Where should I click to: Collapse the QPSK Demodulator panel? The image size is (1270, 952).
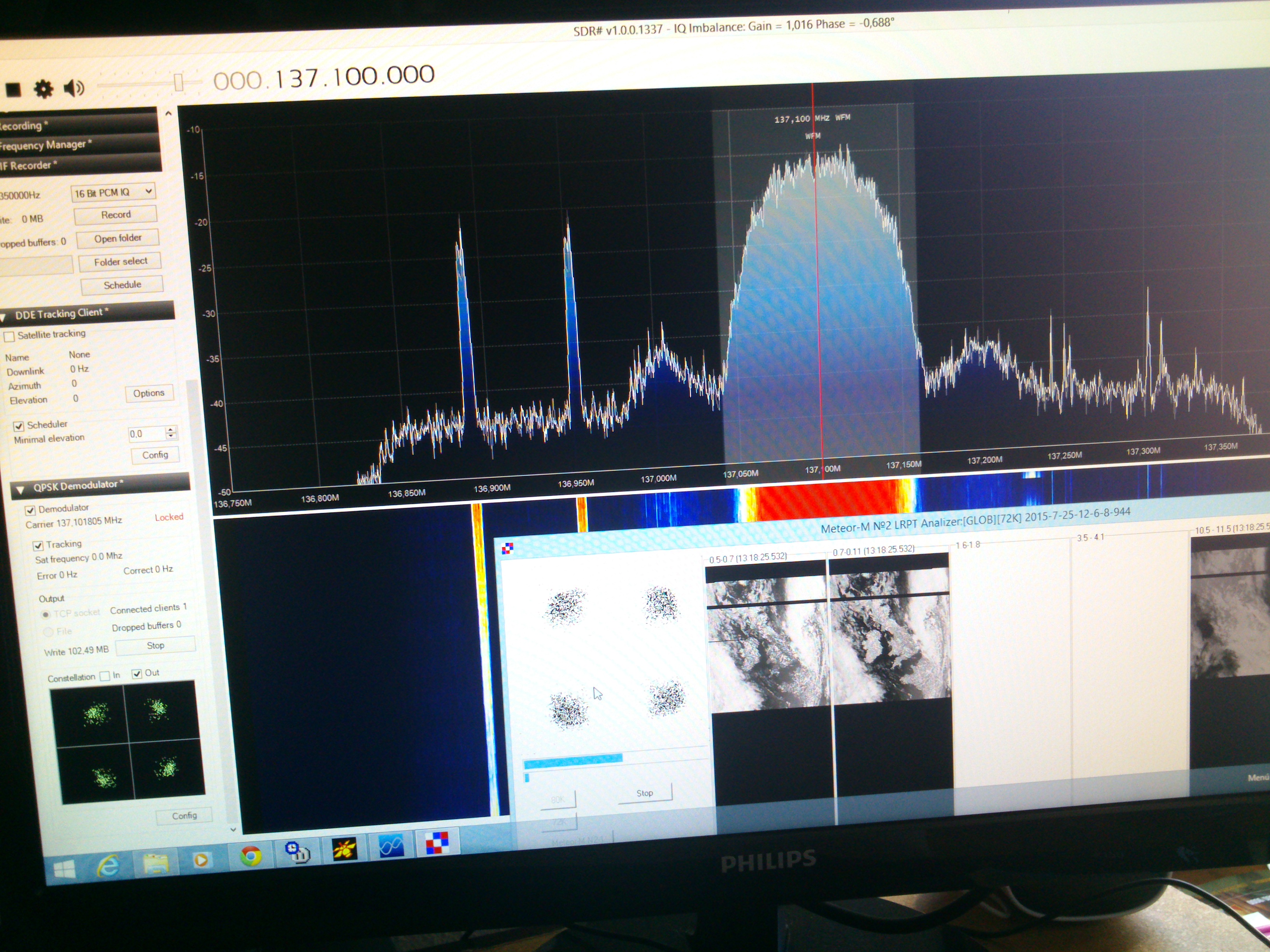pos(21,490)
